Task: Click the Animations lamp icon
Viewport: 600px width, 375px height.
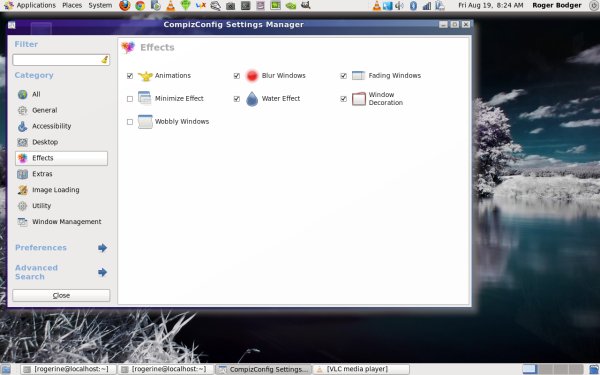Action: tap(145, 76)
